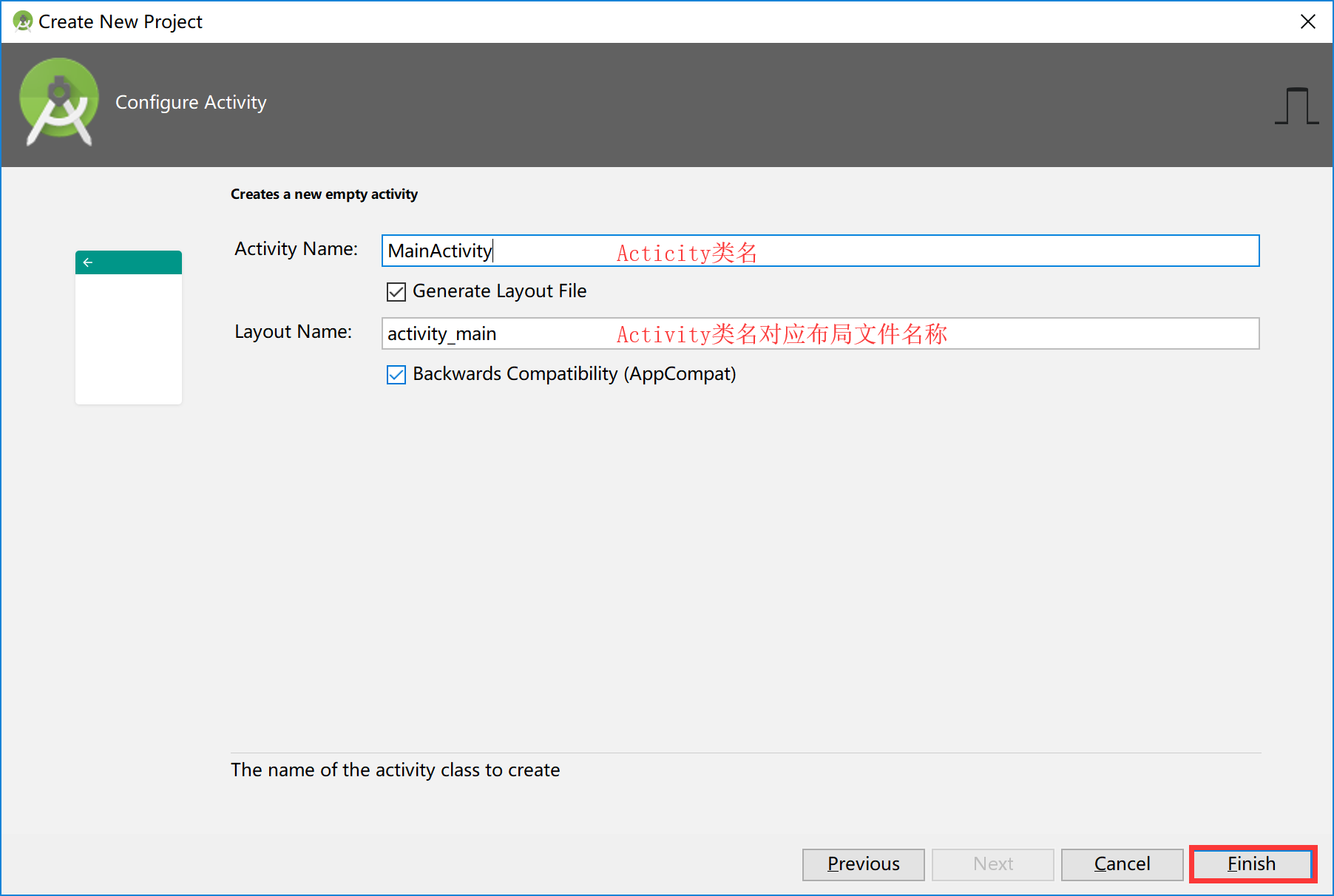Focus the Layout Name input field
Viewport: 1334px width, 896px height.
click(x=820, y=333)
